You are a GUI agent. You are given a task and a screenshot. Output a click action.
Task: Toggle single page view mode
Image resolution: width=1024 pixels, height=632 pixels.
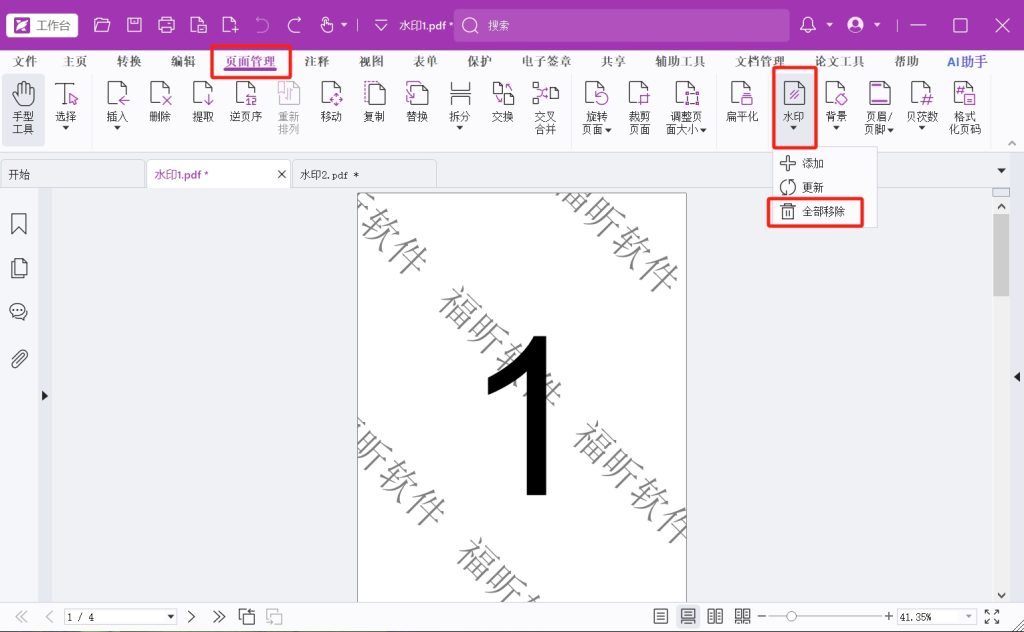coord(661,616)
